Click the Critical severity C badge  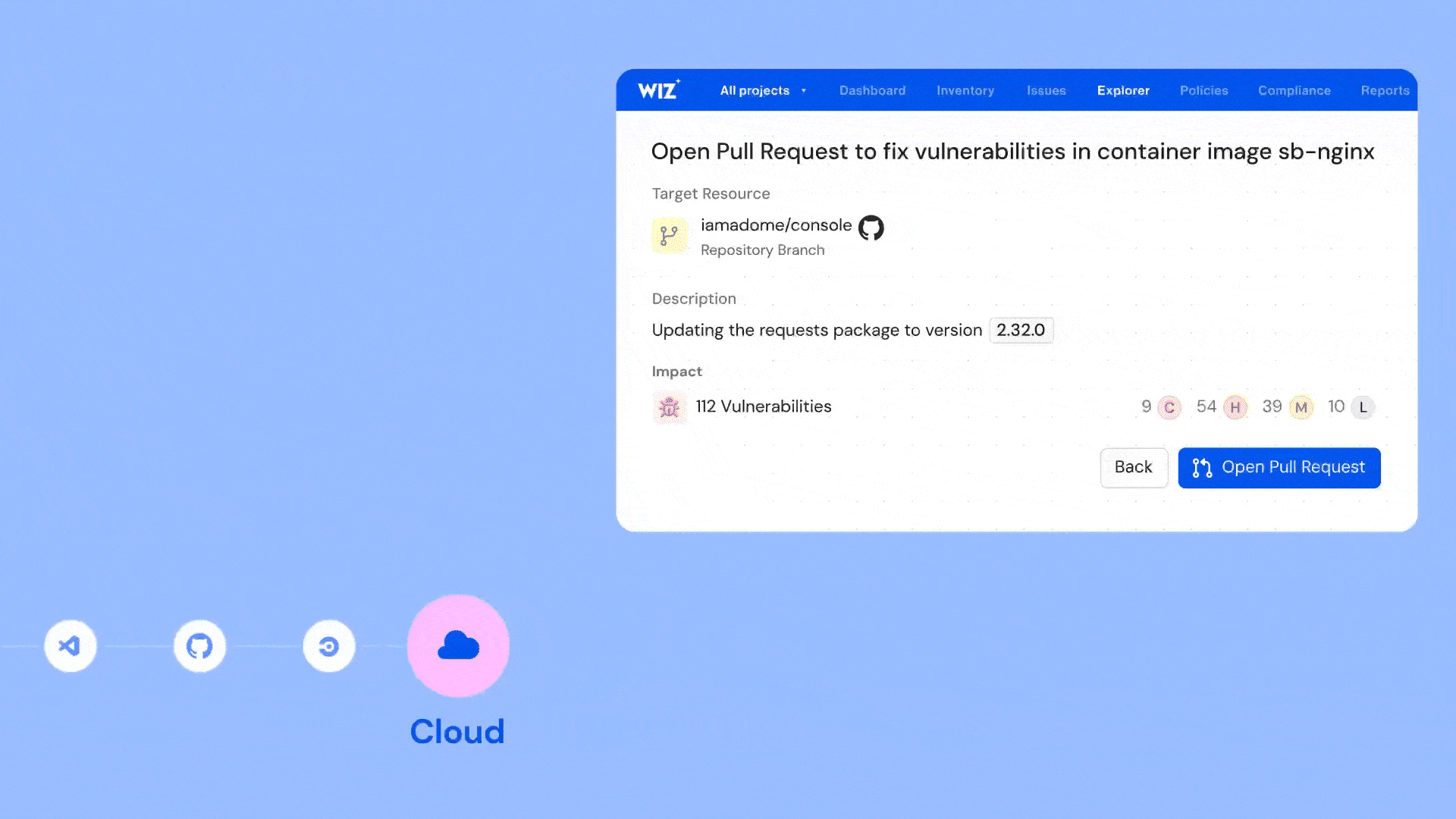pyautogui.click(x=1169, y=407)
